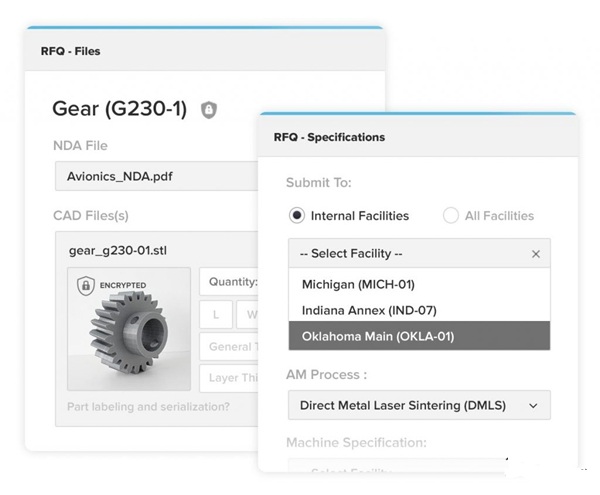600x495 pixels.
Task: Click the ENCRYPTED shield lock badge
Action: [86, 285]
